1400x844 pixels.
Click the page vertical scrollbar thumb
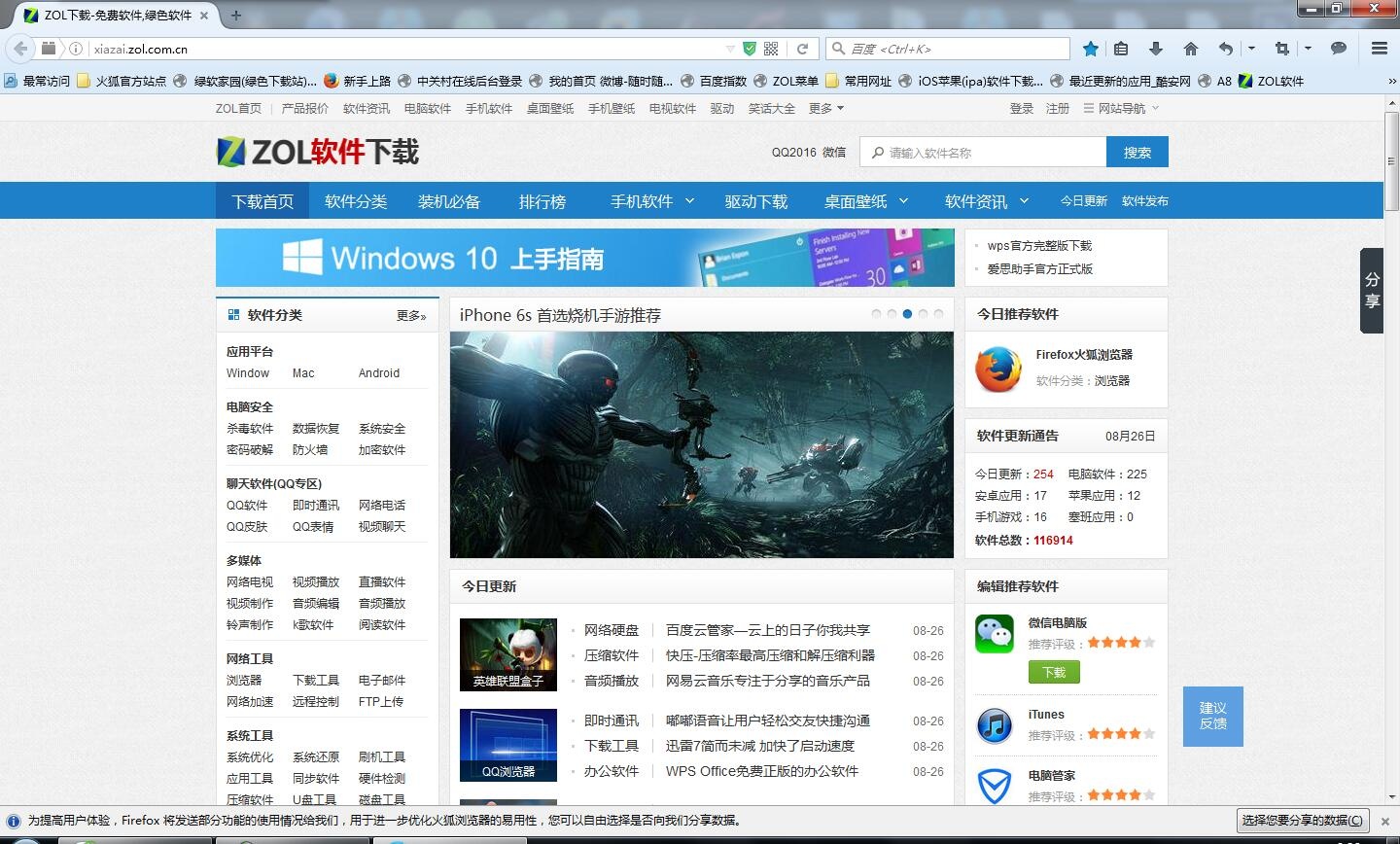point(1391,161)
